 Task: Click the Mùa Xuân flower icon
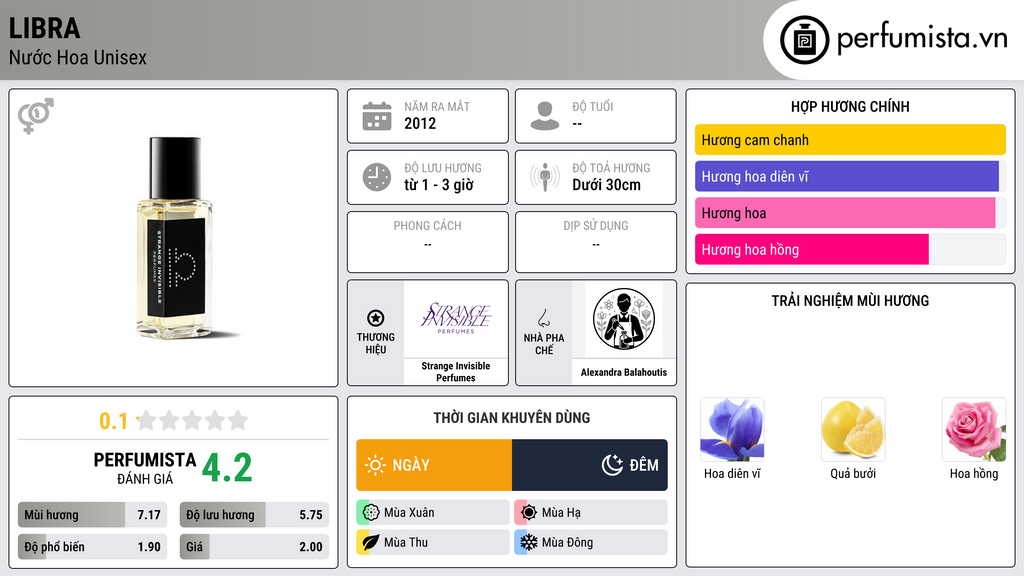click(x=371, y=512)
